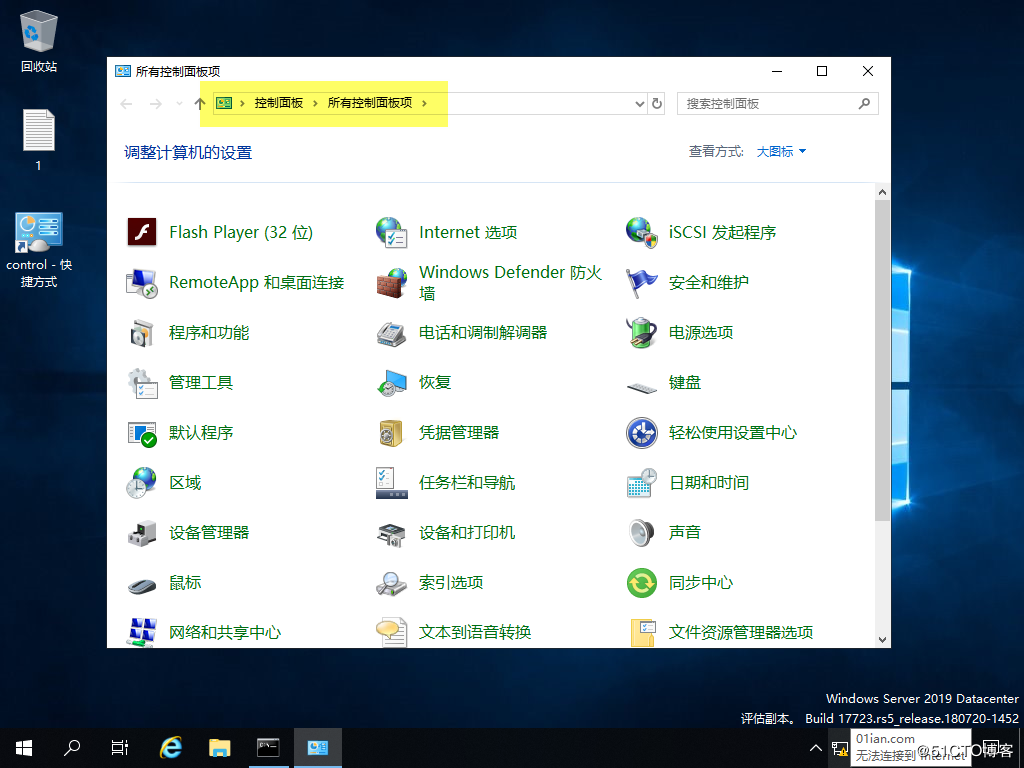This screenshot has height=768, width=1024.
Task: Open 电源选项 battery icon
Action: (641, 332)
